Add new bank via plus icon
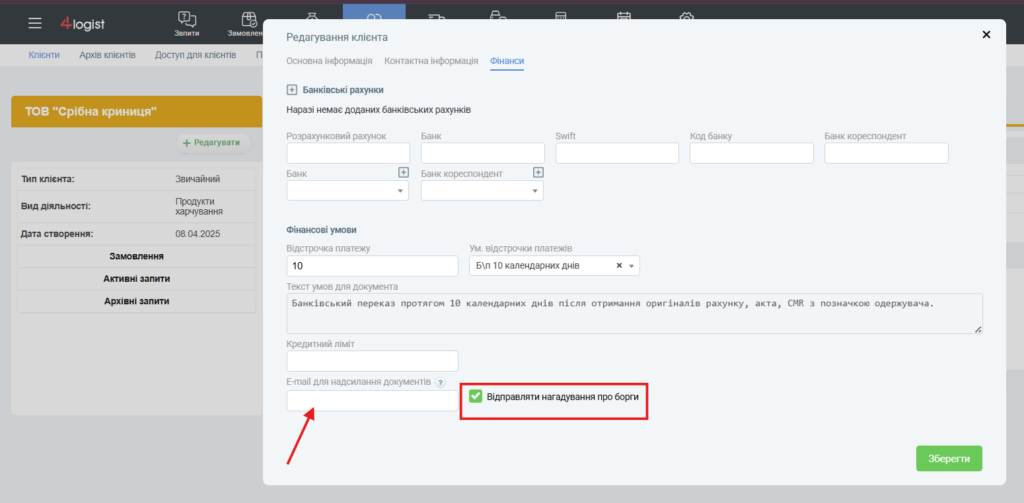The width and height of the screenshot is (1024, 503). pyautogui.click(x=404, y=172)
